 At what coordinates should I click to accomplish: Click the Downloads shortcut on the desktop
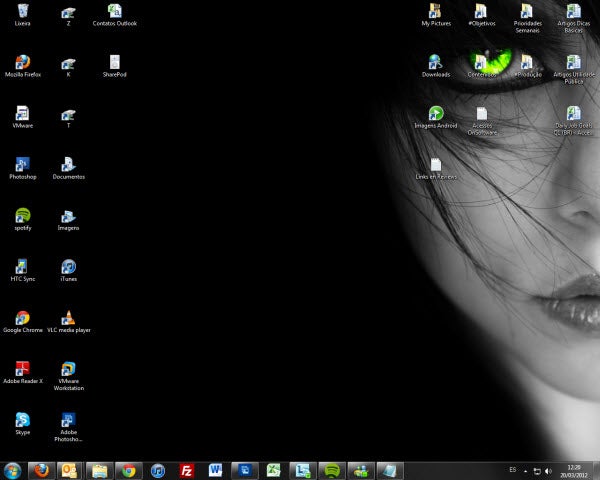coord(436,62)
